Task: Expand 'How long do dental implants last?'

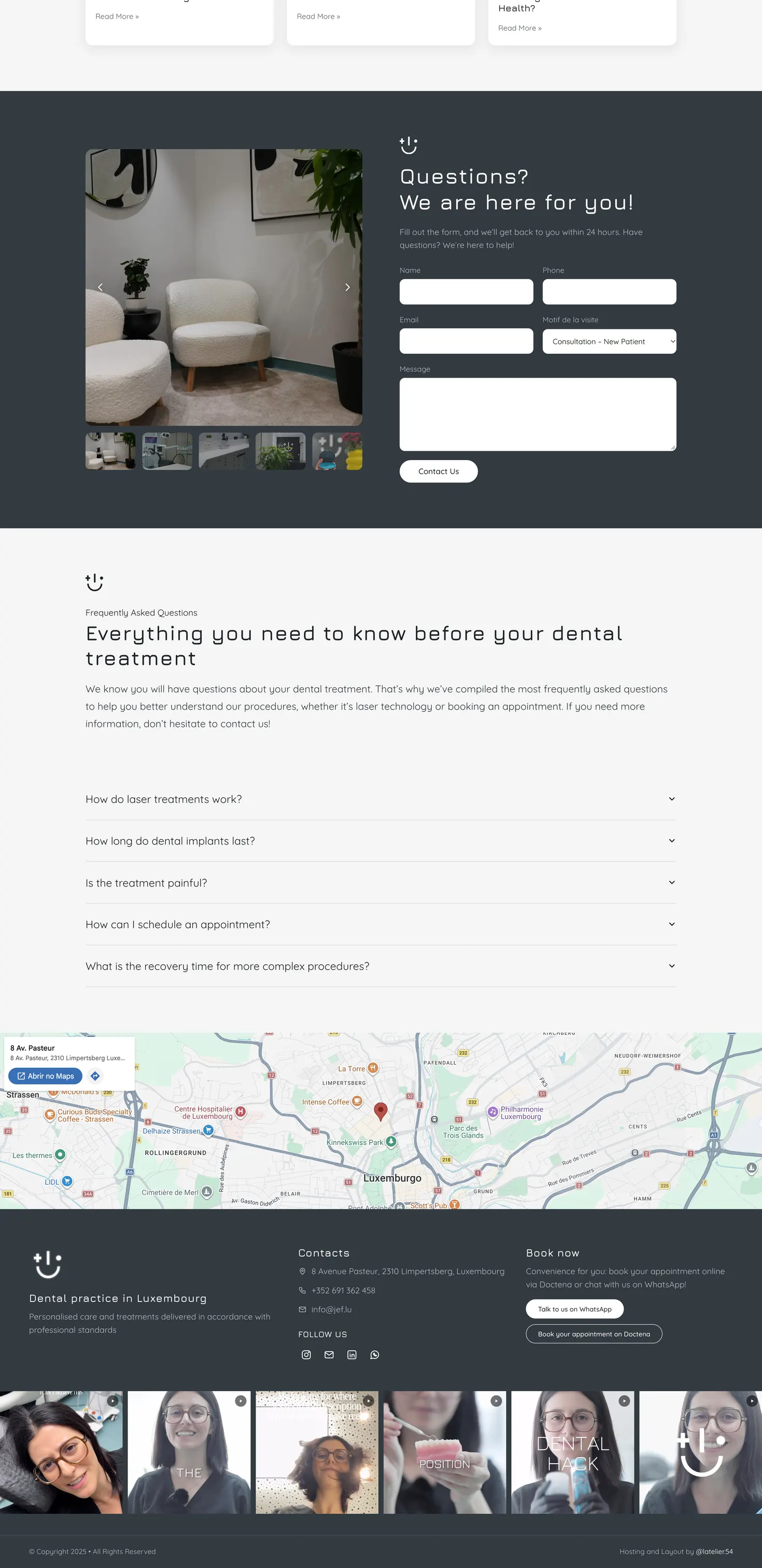Action: click(x=380, y=841)
